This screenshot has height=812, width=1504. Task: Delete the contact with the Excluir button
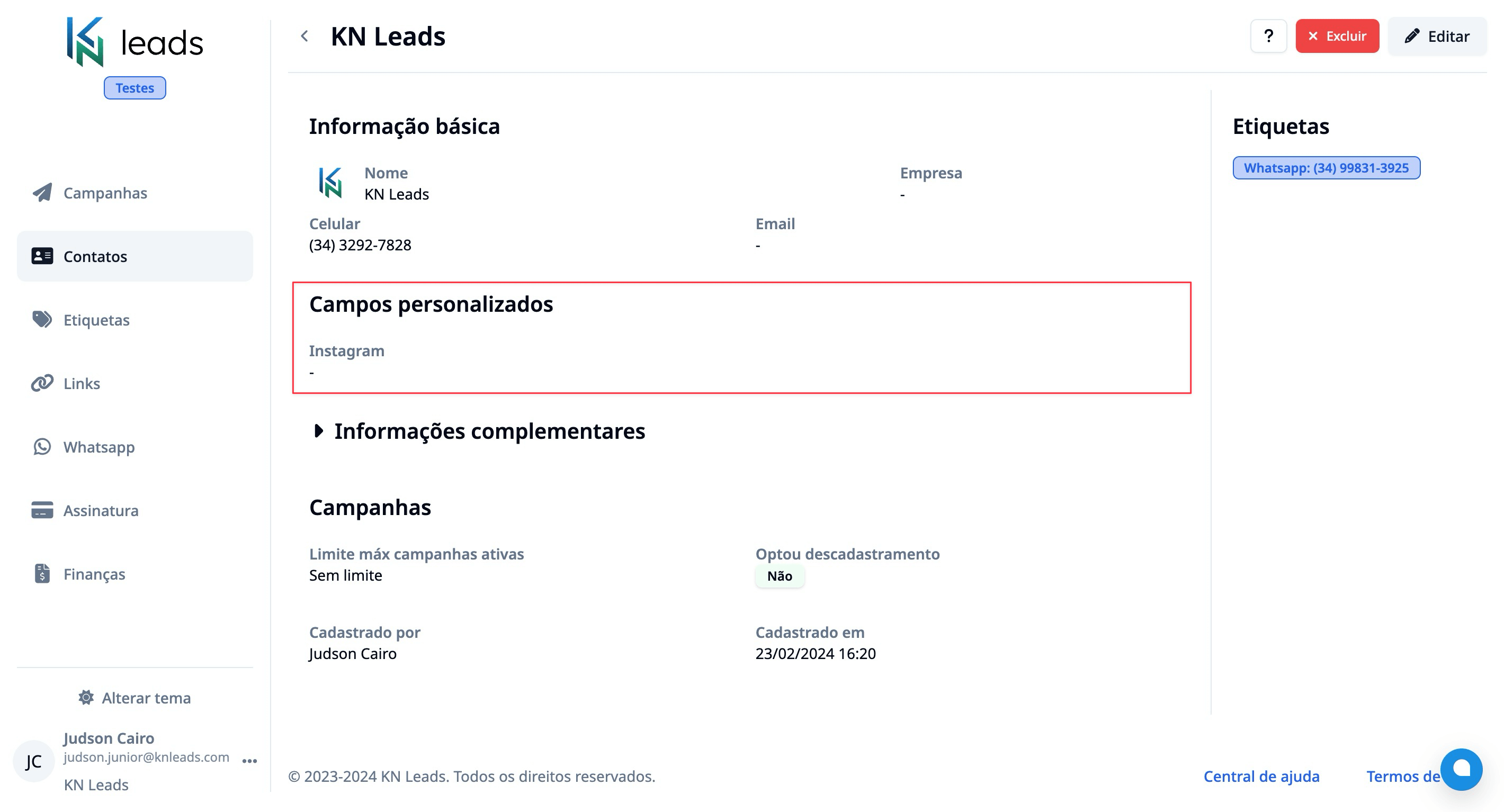tap(1337, 36)
